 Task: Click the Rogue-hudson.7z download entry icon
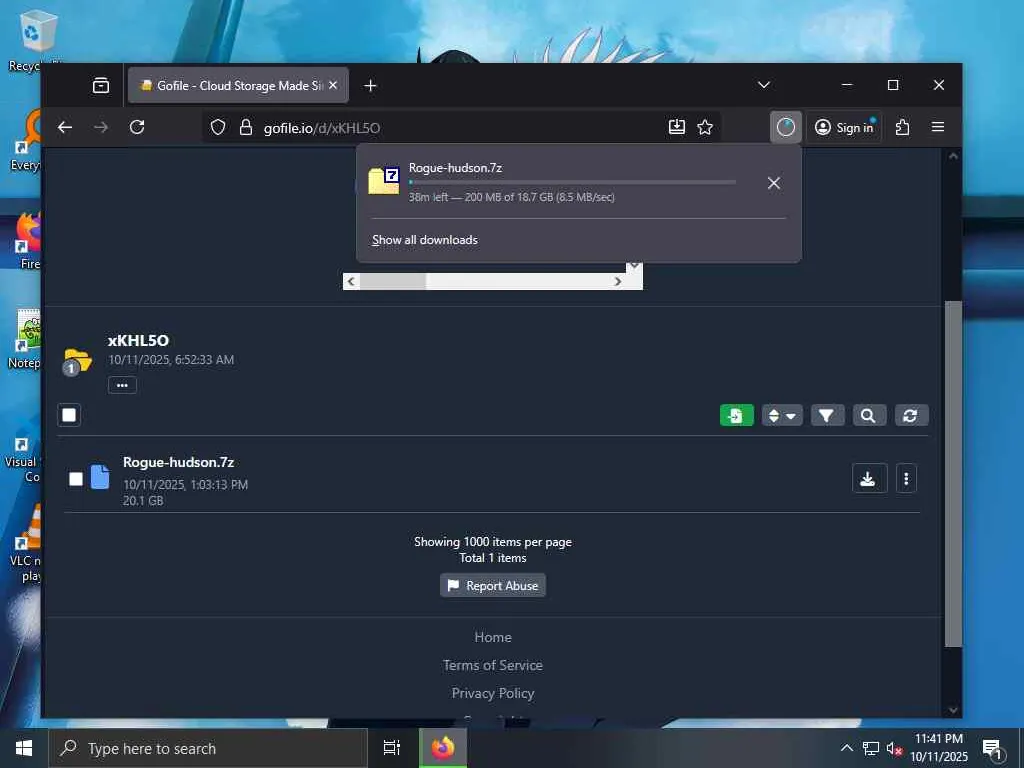point(383,182)
